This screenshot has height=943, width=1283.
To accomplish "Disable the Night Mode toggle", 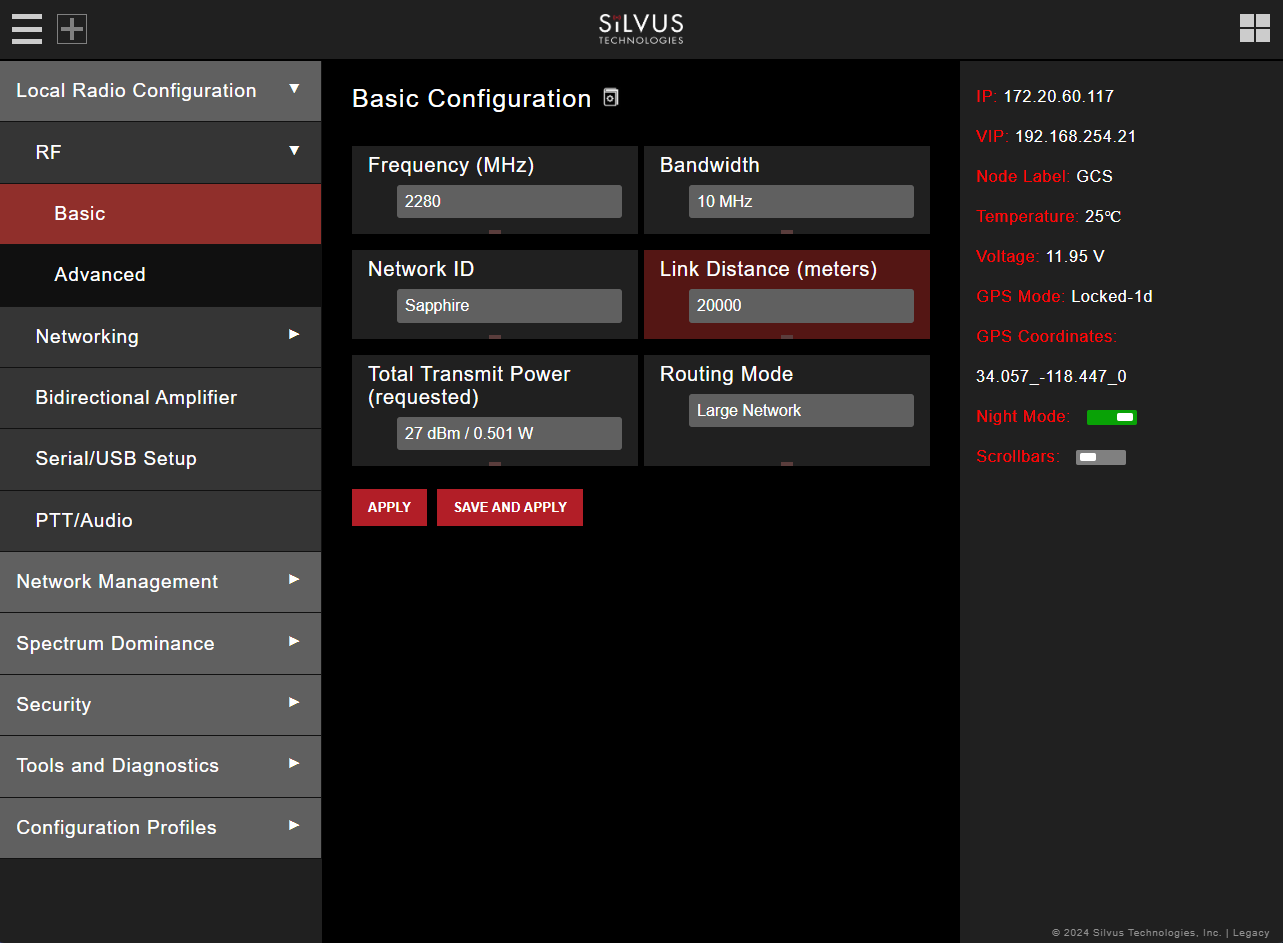I will 1112,417.
